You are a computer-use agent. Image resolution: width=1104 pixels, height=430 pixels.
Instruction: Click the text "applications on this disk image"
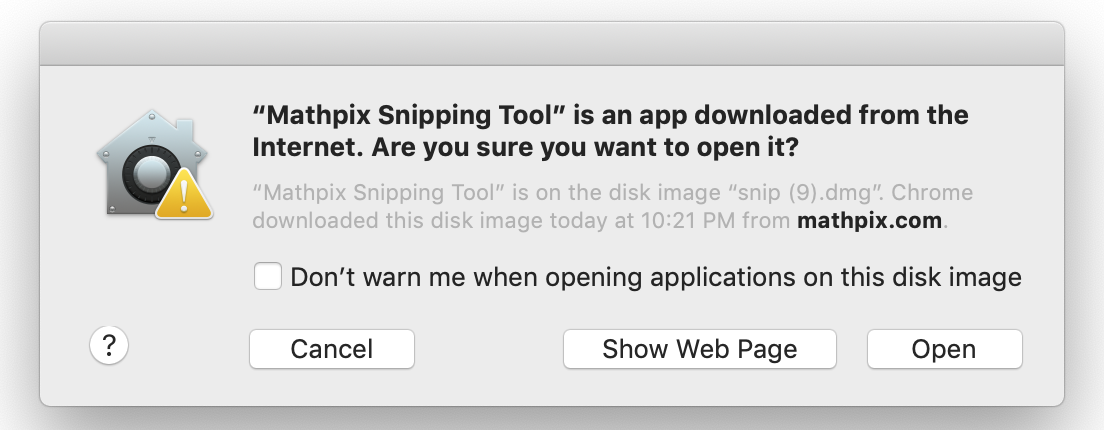point(835,277)
